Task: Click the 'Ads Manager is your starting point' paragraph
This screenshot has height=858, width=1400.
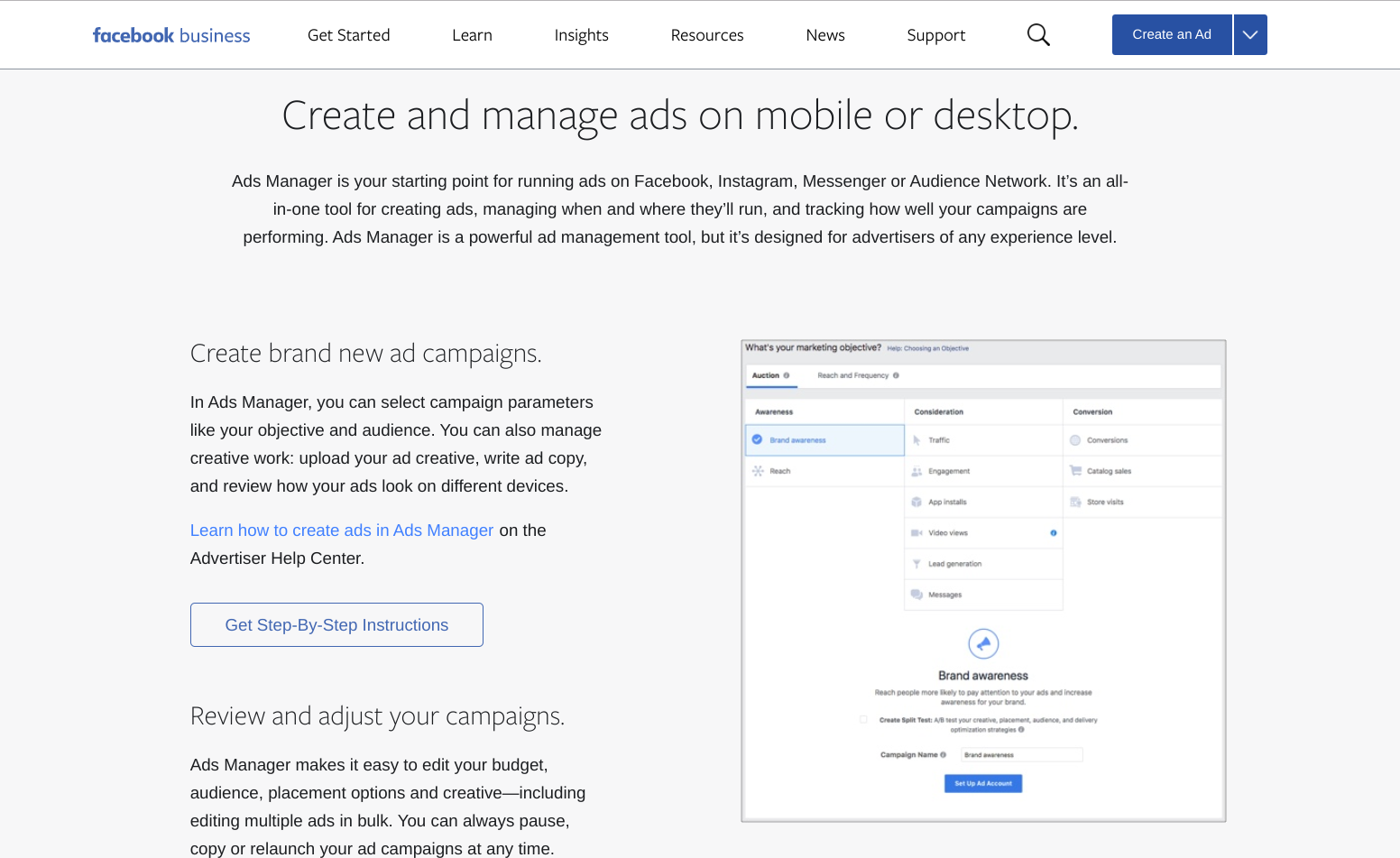Action: pos(680,209)
